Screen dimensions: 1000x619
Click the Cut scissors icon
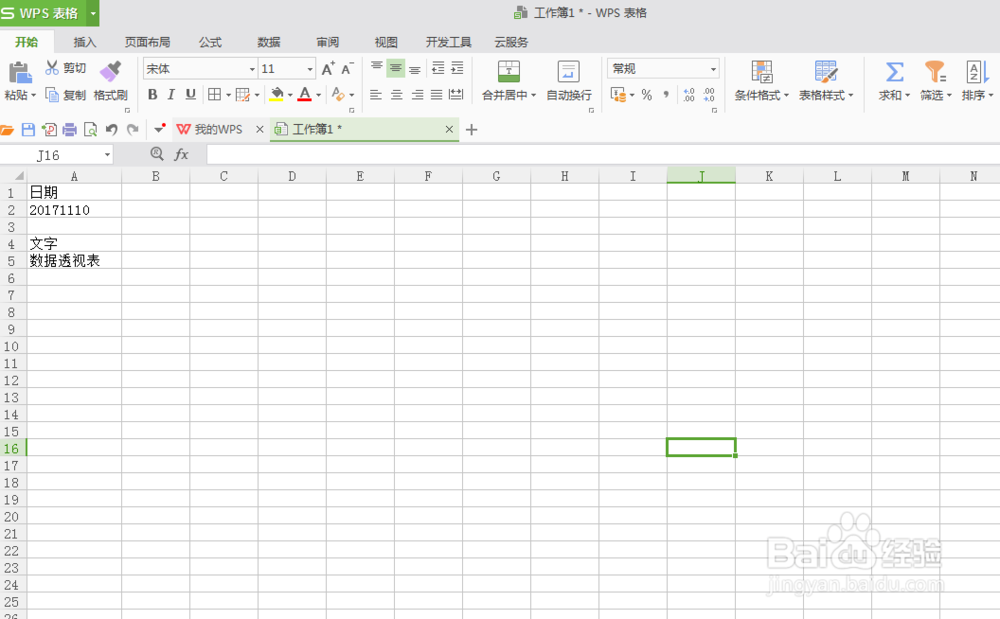coord(52,68)
